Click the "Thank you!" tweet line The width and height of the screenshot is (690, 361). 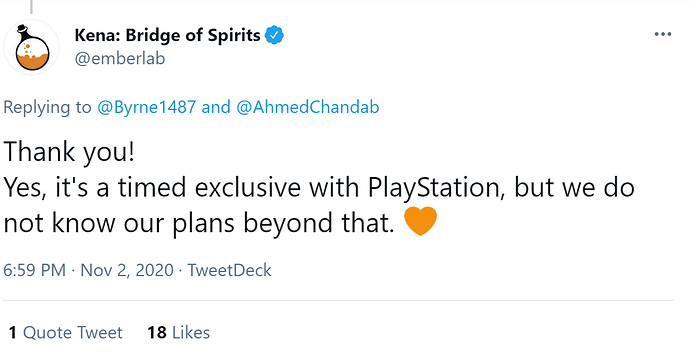click(69, 152)
